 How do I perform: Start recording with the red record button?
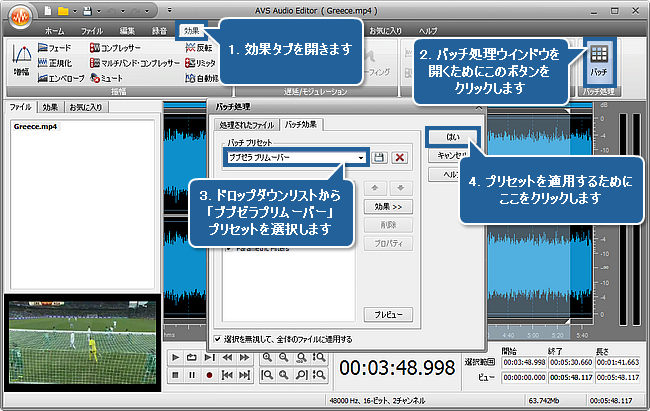click(x=209, y=375)
